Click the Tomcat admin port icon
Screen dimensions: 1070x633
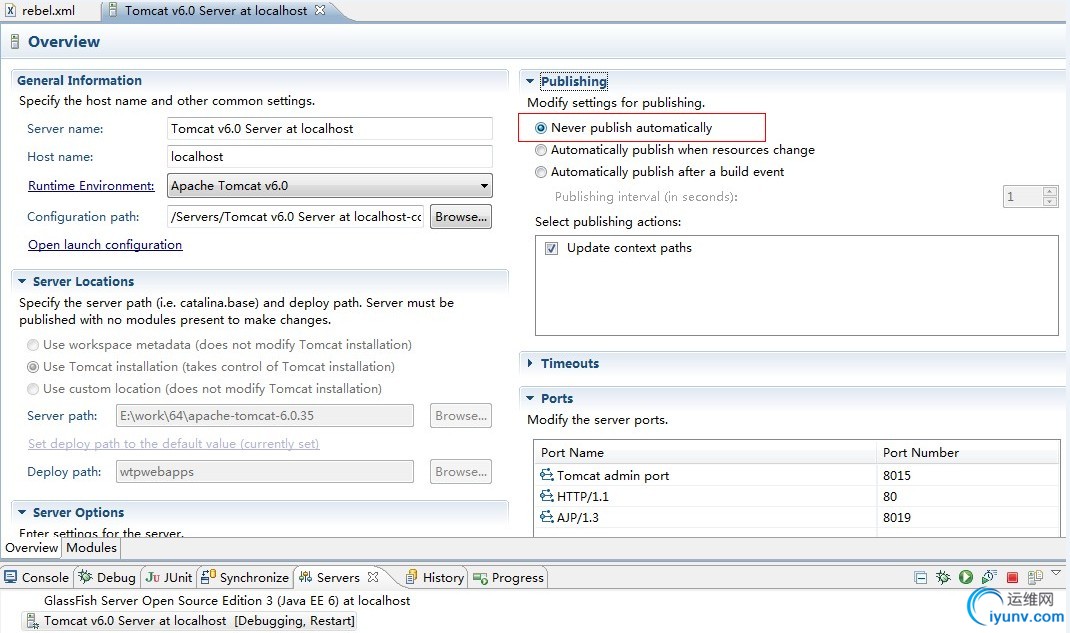(547, 475)
